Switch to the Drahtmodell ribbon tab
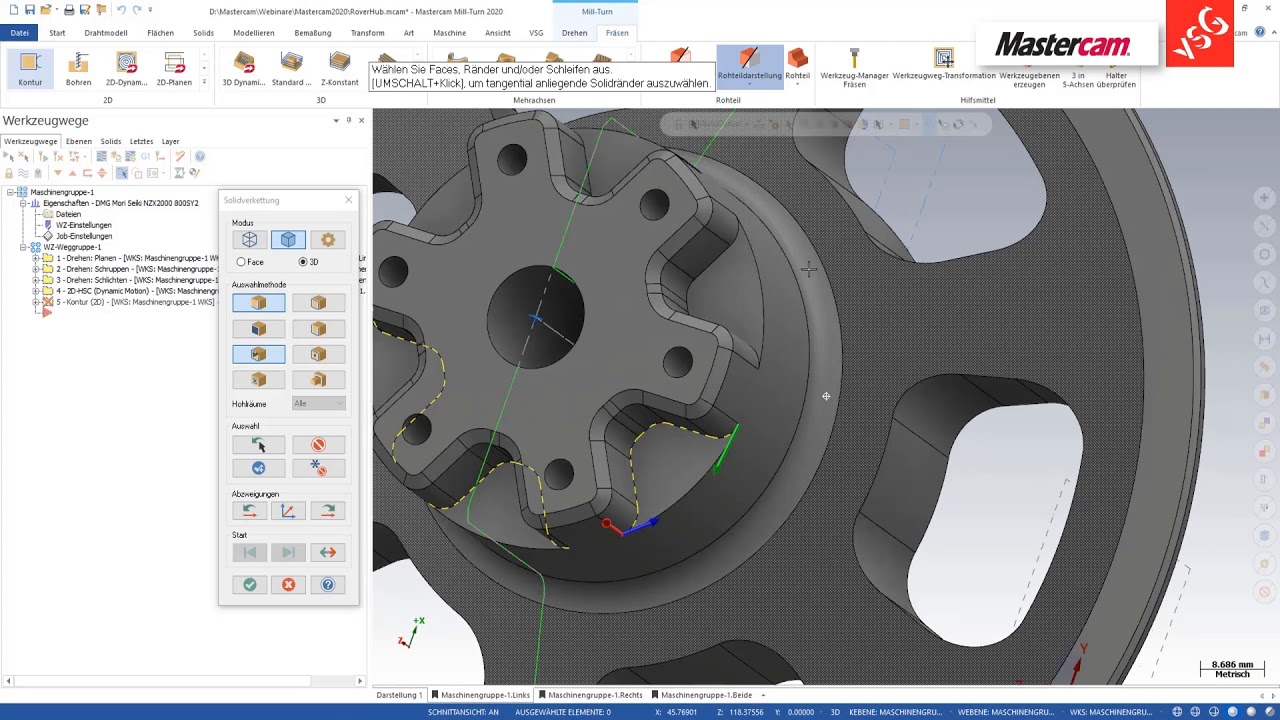Screen dimensions: 1280x720 (x=106, y=33)
